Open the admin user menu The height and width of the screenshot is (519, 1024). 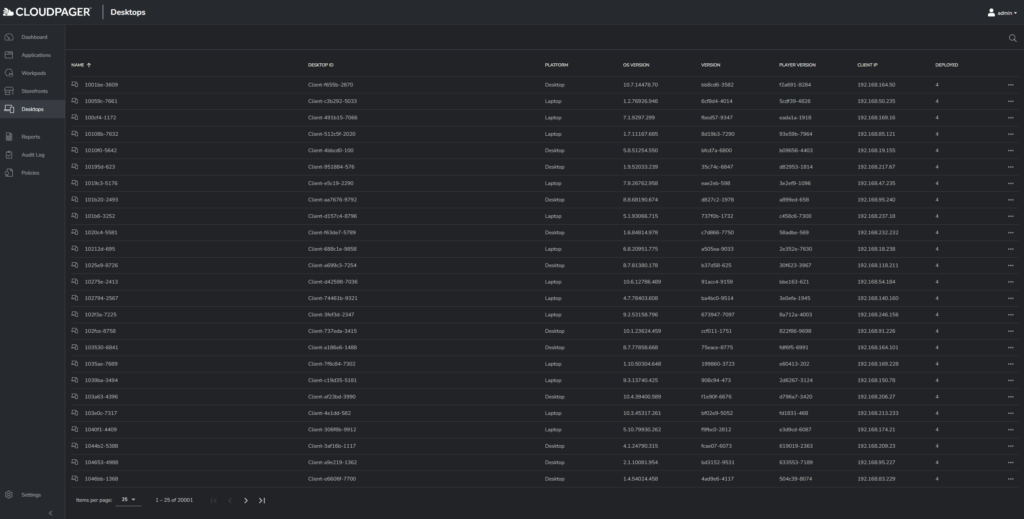tap(1002, 12)
